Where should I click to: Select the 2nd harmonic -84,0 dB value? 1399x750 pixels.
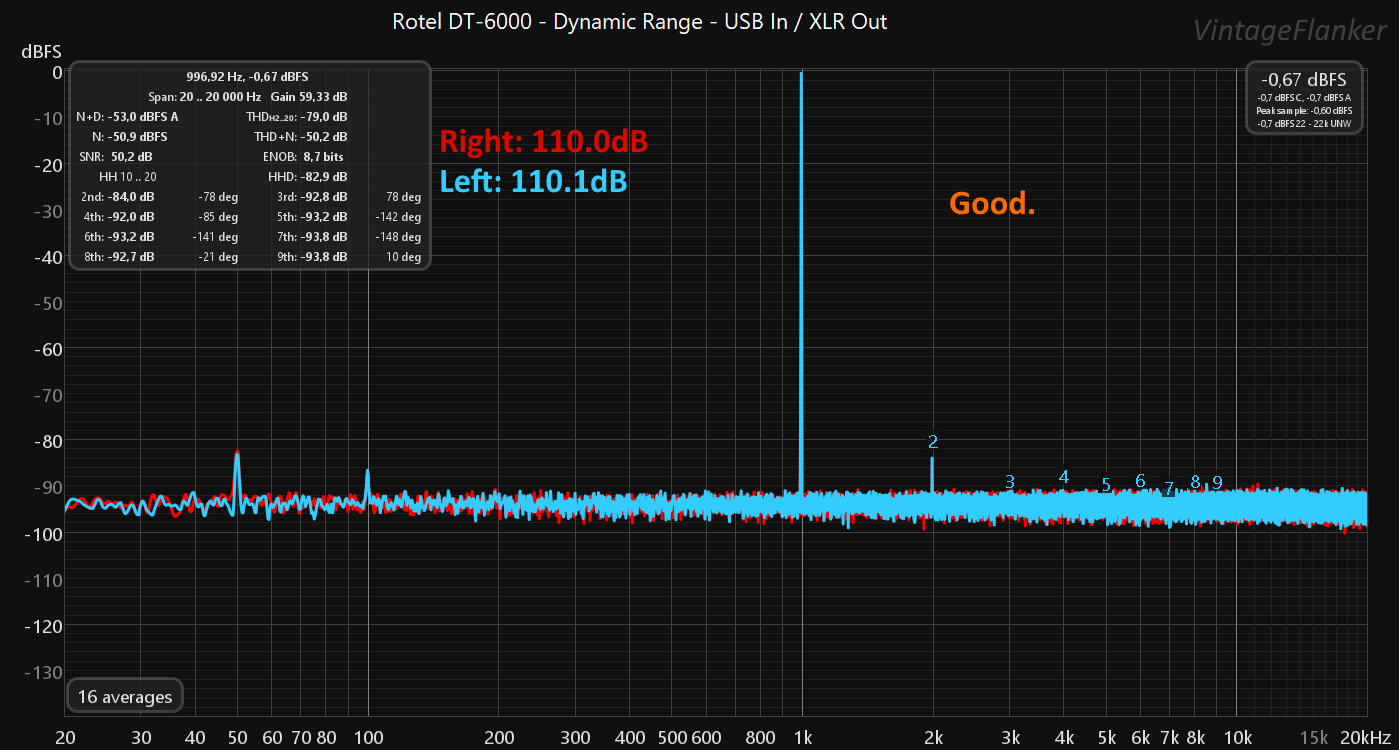point(131,197)
